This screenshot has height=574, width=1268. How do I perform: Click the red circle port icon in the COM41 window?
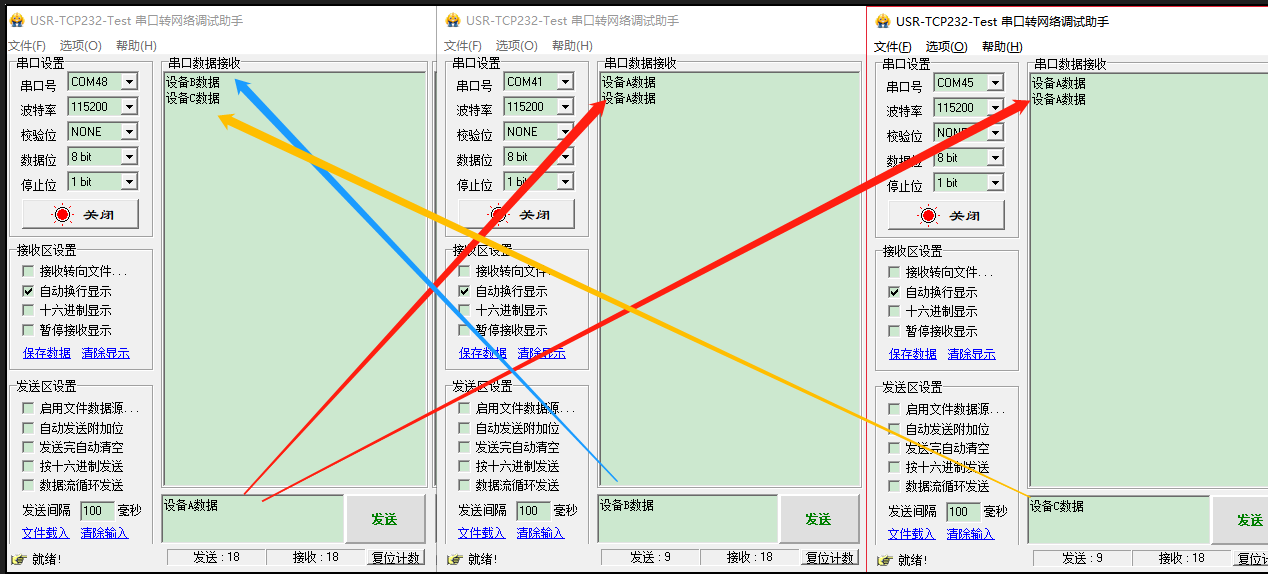(x=499, y=214)
